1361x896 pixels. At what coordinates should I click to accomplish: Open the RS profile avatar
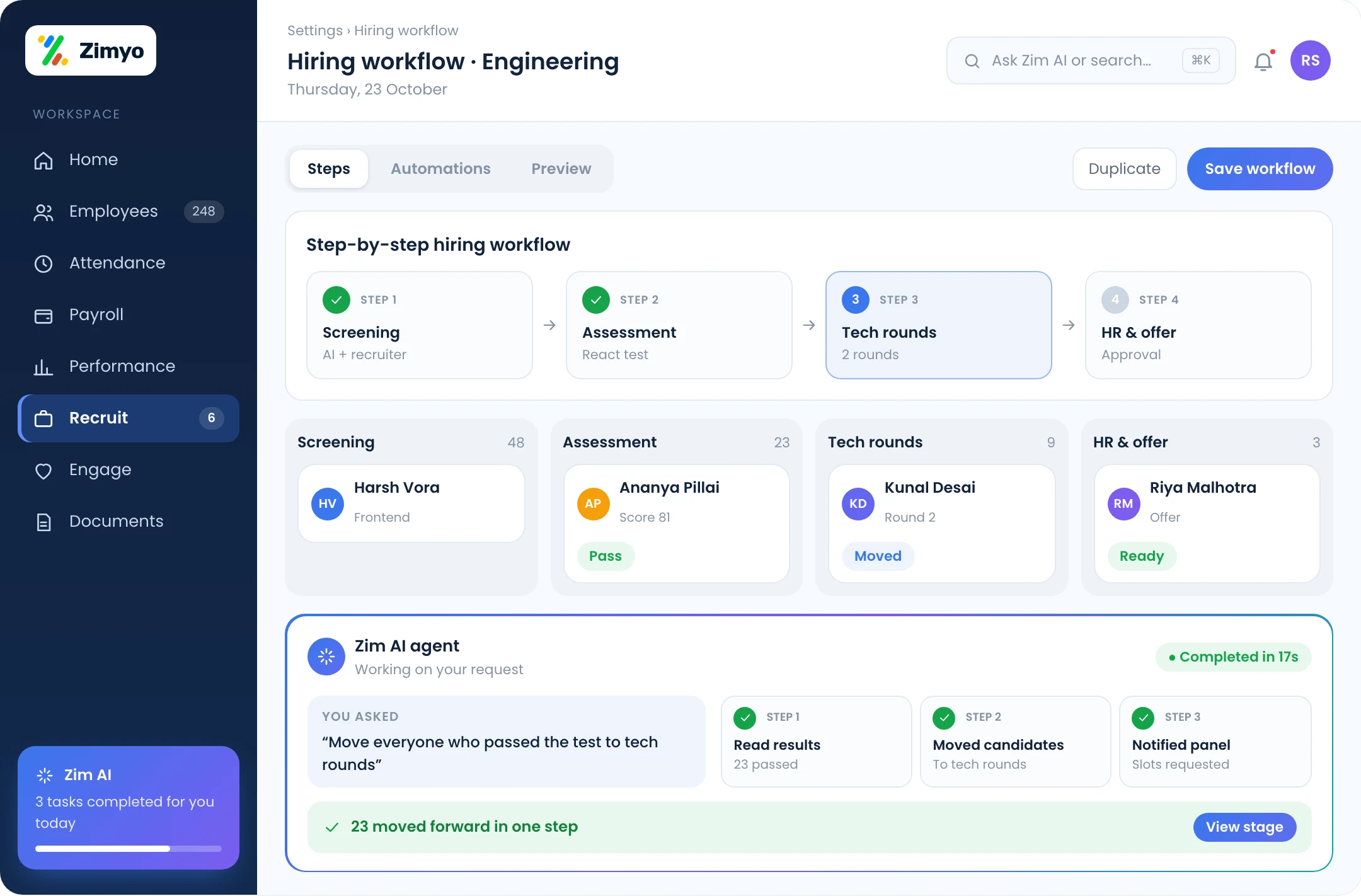pos(1310,60)
